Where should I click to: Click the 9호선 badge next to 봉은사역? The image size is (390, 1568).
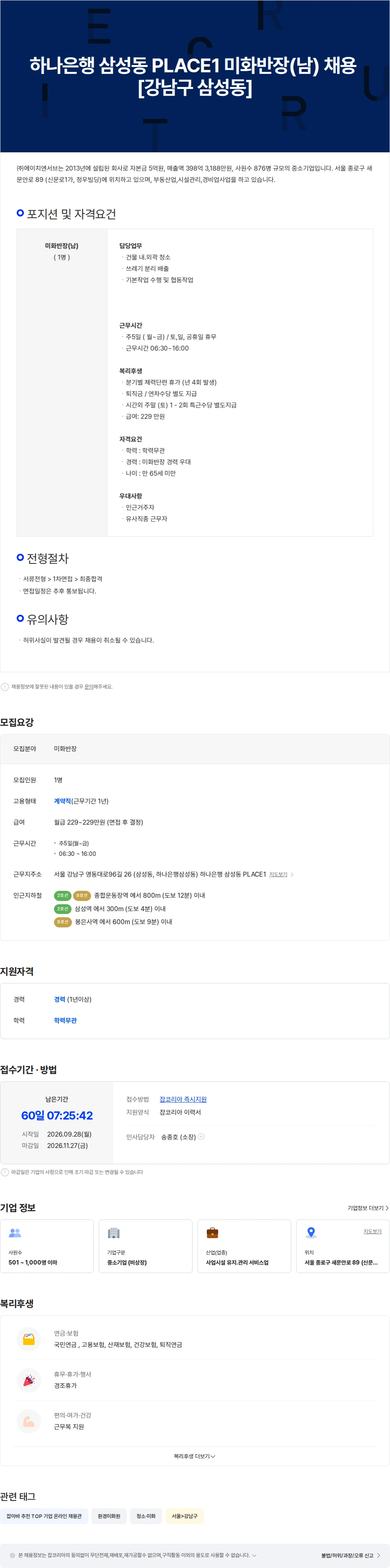click(x=63, y=922)
